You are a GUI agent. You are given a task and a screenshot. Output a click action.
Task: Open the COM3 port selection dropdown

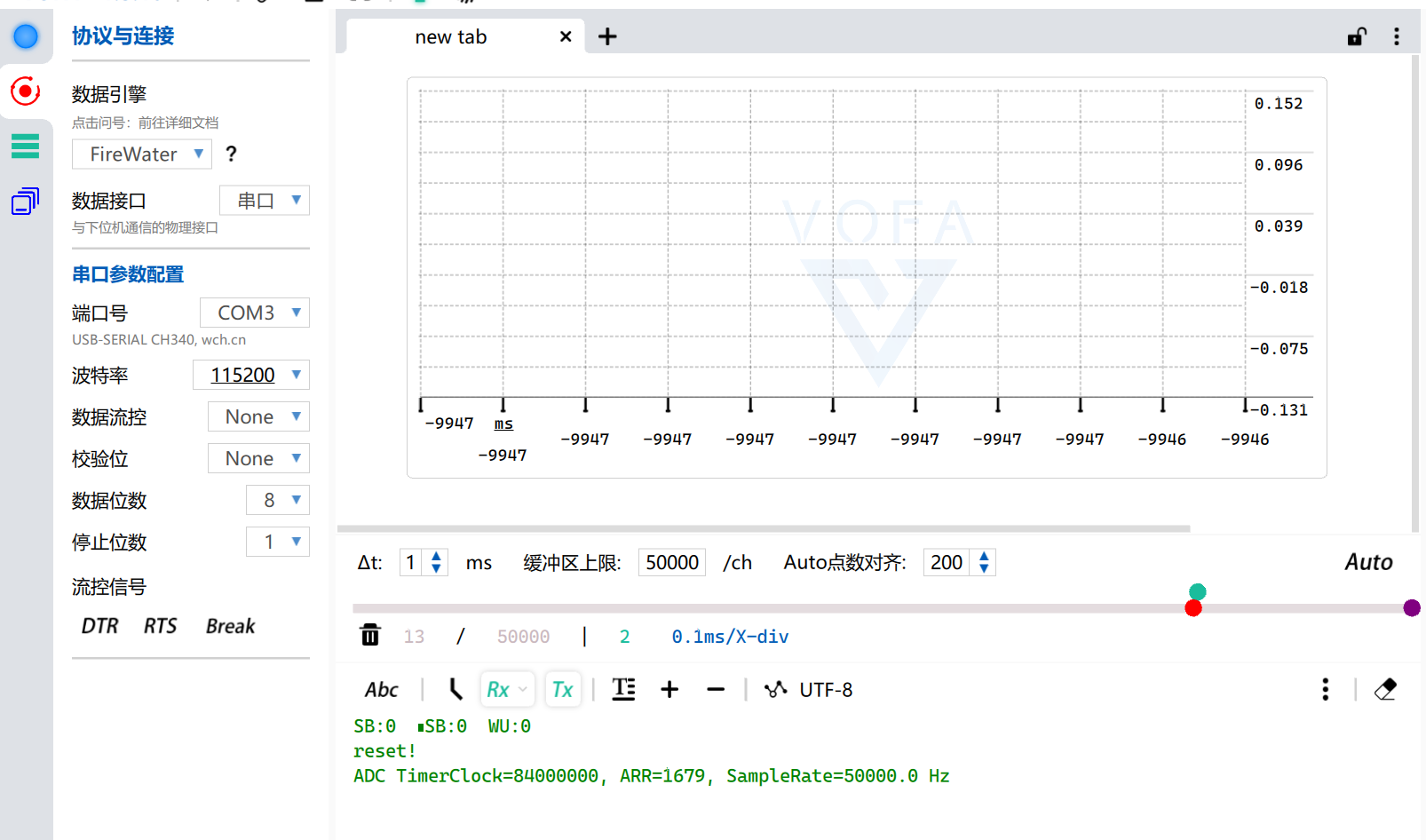(x=255, y=313)
